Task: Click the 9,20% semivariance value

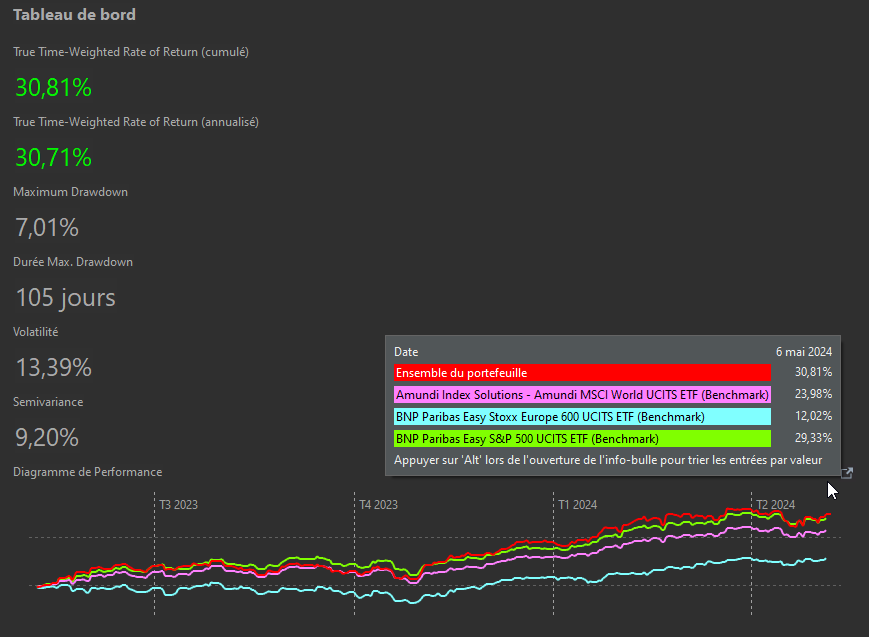Action: pos(47,438)
